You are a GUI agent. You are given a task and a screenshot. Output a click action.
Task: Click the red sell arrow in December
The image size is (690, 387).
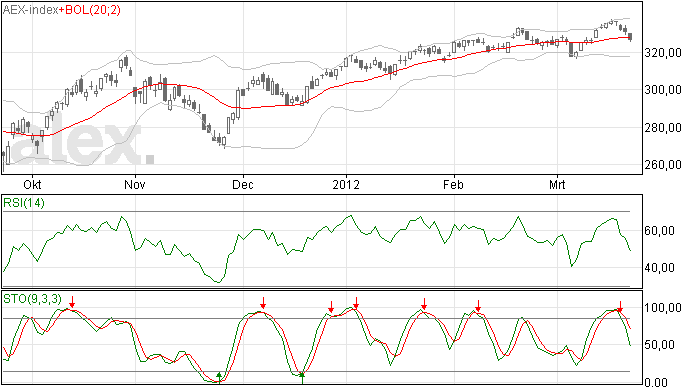tap(263, 303)
